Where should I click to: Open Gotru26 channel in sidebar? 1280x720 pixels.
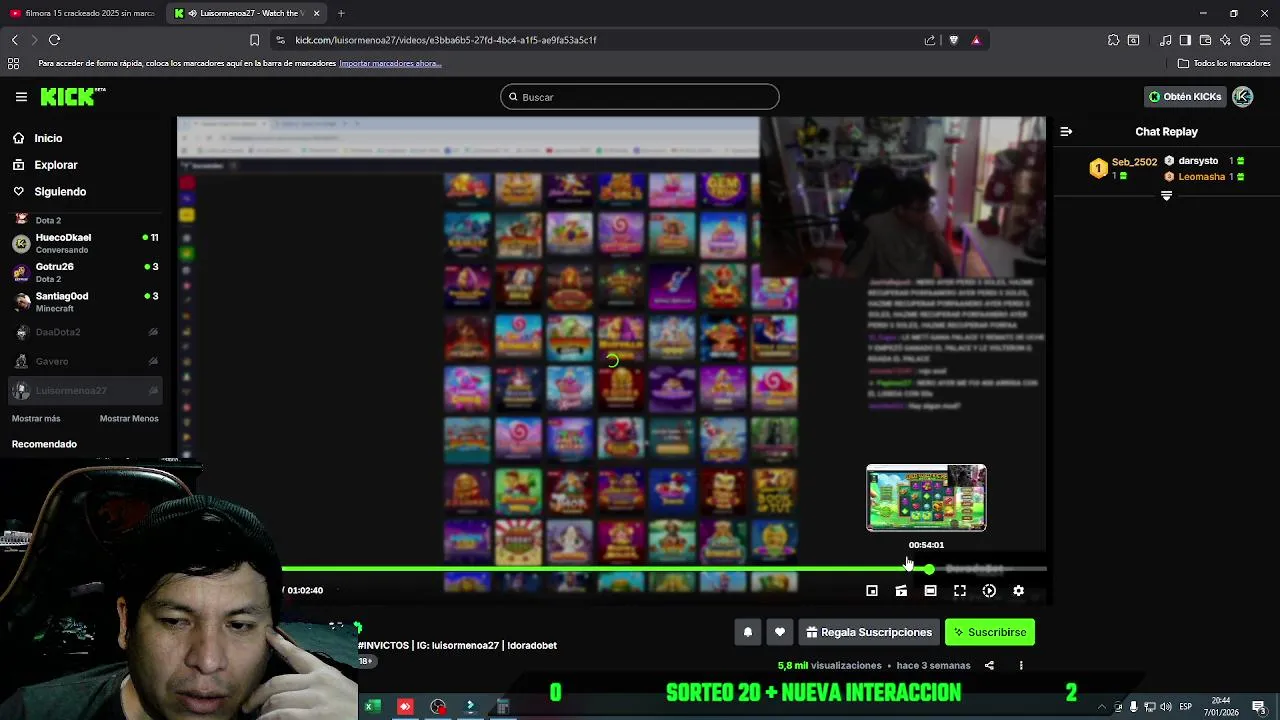[85, 272]
